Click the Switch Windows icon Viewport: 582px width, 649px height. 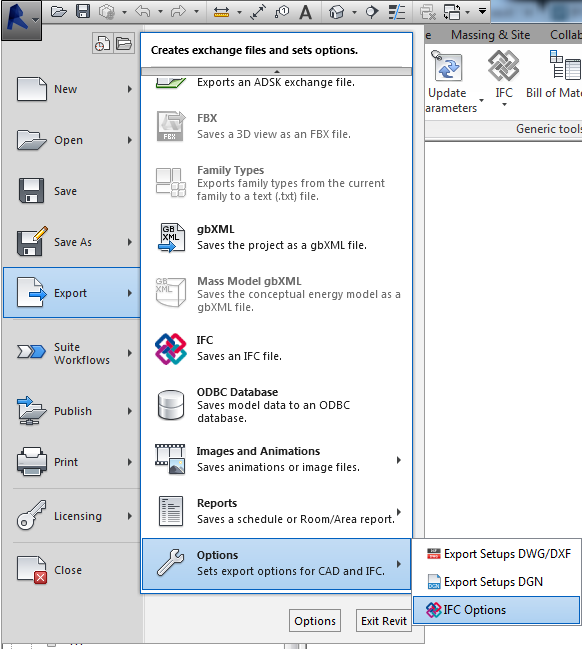[452, 12]
